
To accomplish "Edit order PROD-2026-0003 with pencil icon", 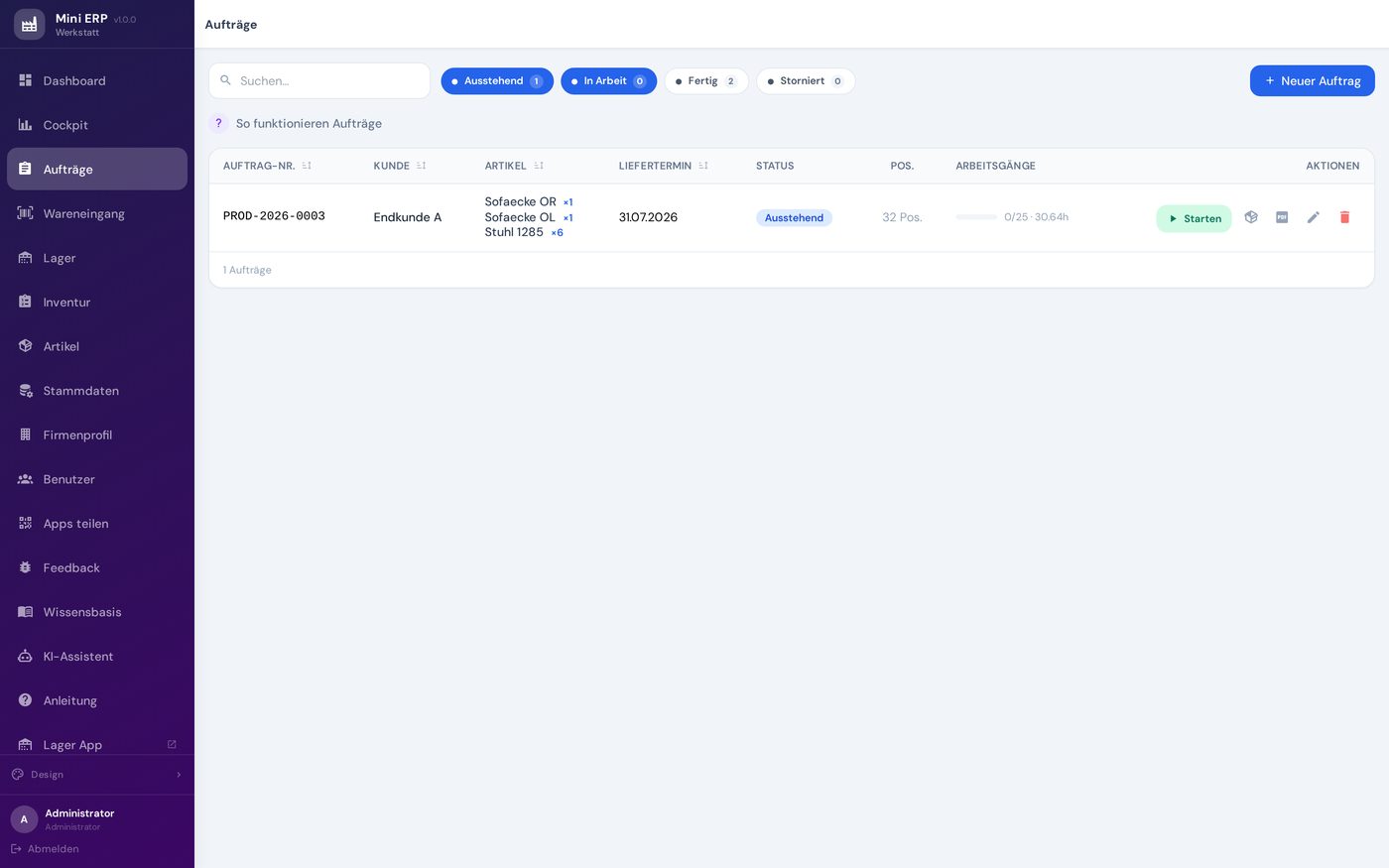I will (1314, 217).
